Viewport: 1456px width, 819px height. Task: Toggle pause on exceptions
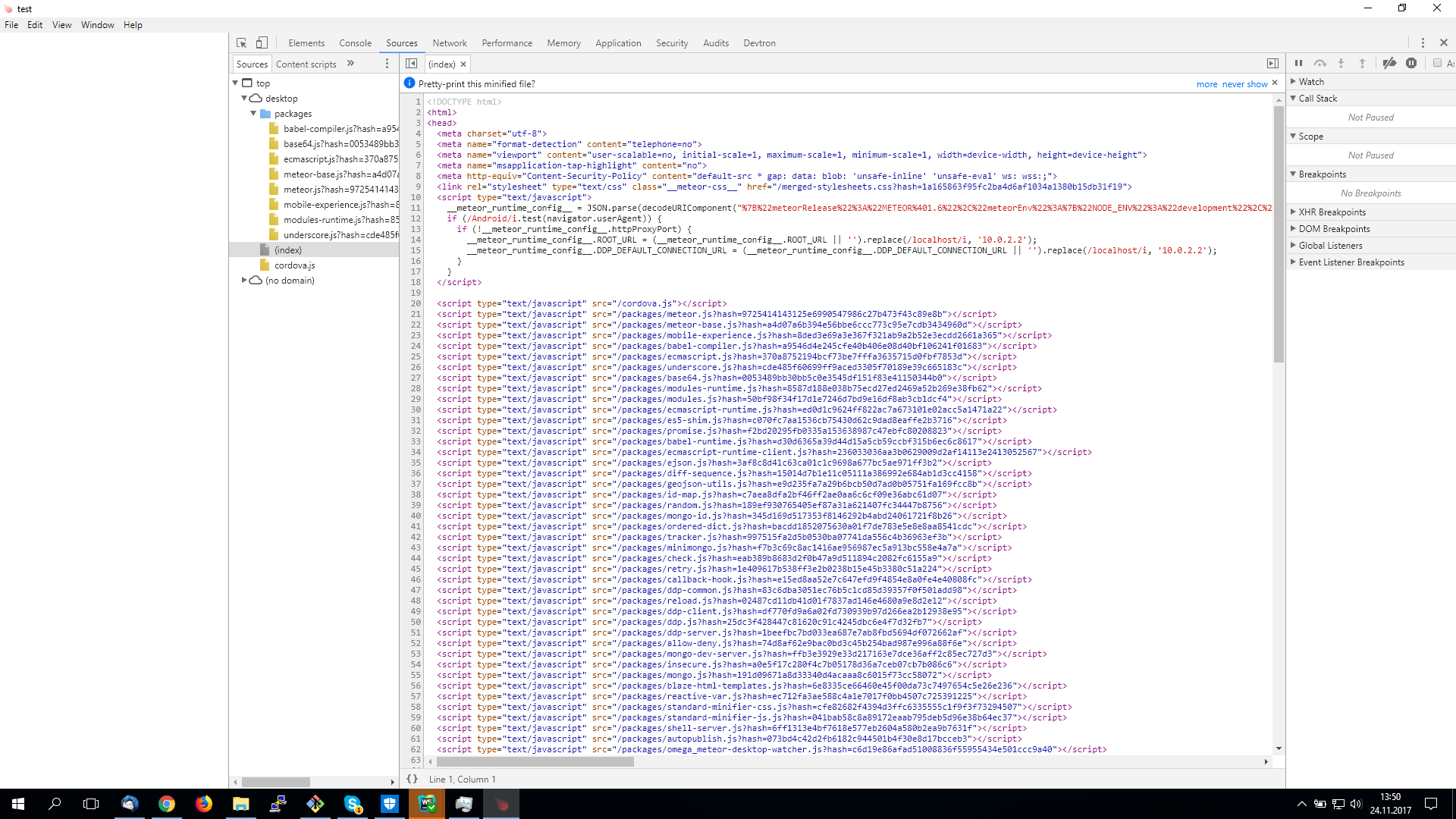(x=1411, y=63)
